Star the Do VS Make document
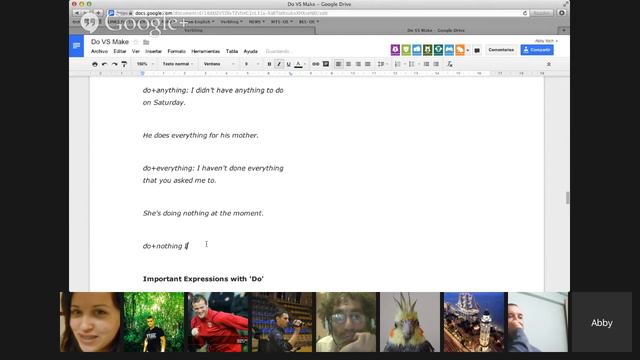 pyautogui.click(x=136, y=42)
